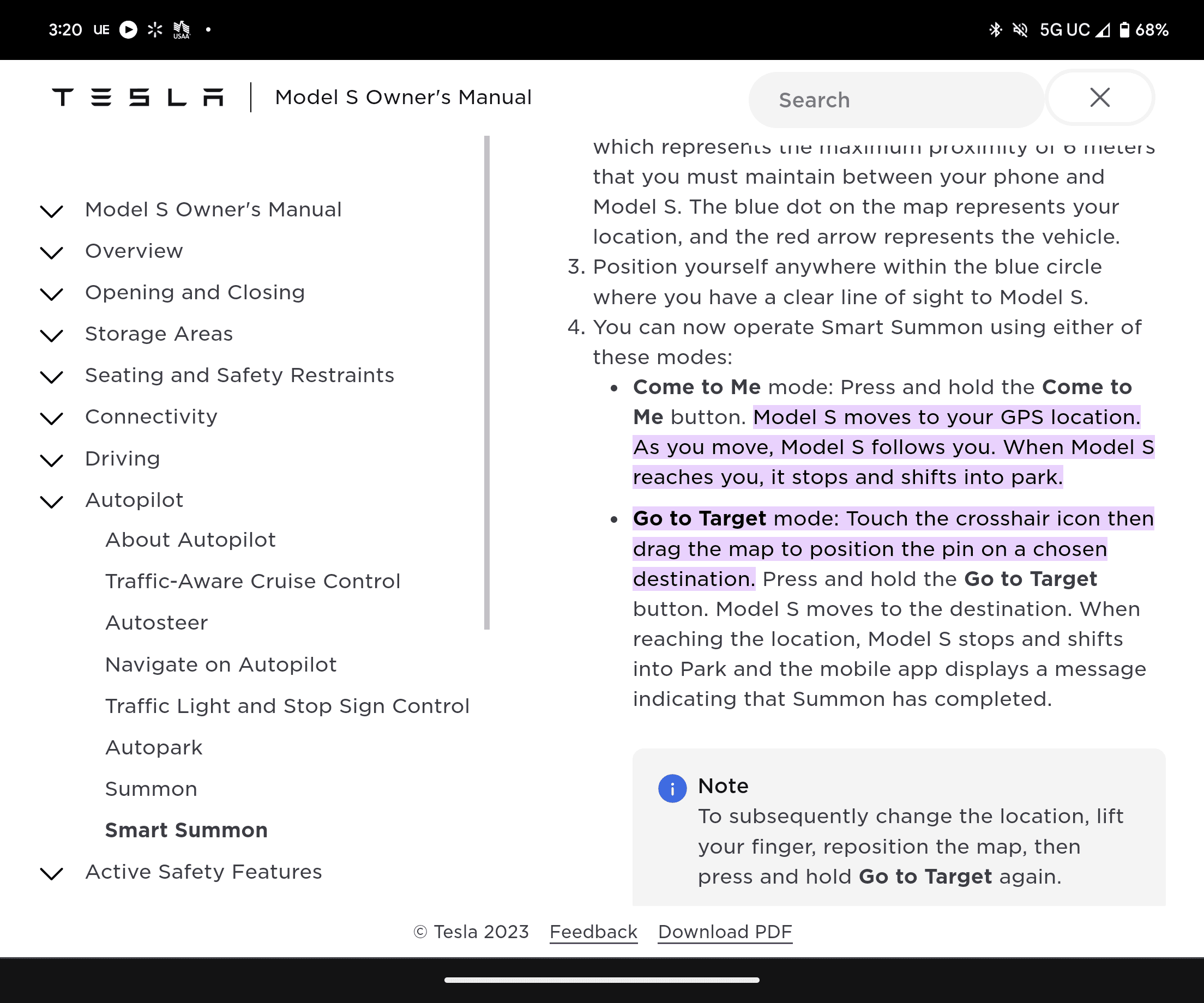Open the Opening and Closing section

(x=195, y=292)
